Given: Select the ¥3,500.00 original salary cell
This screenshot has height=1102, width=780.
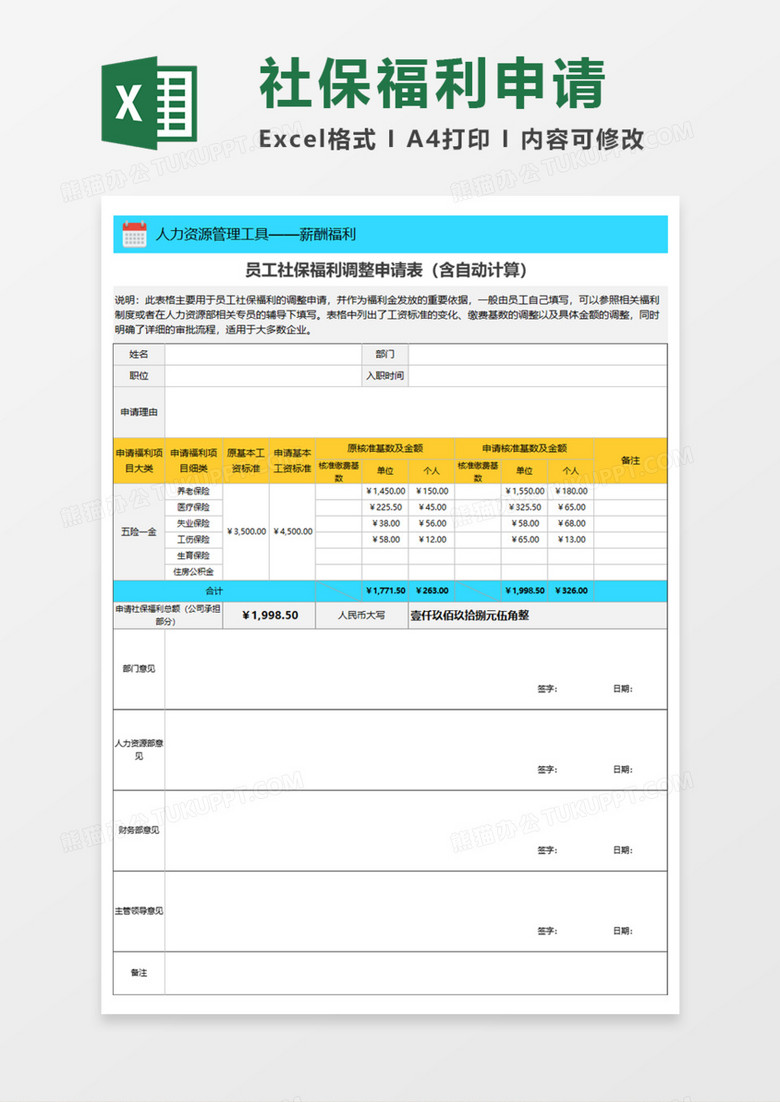Looking at the screenshot, I should click(x=246, y=531).
